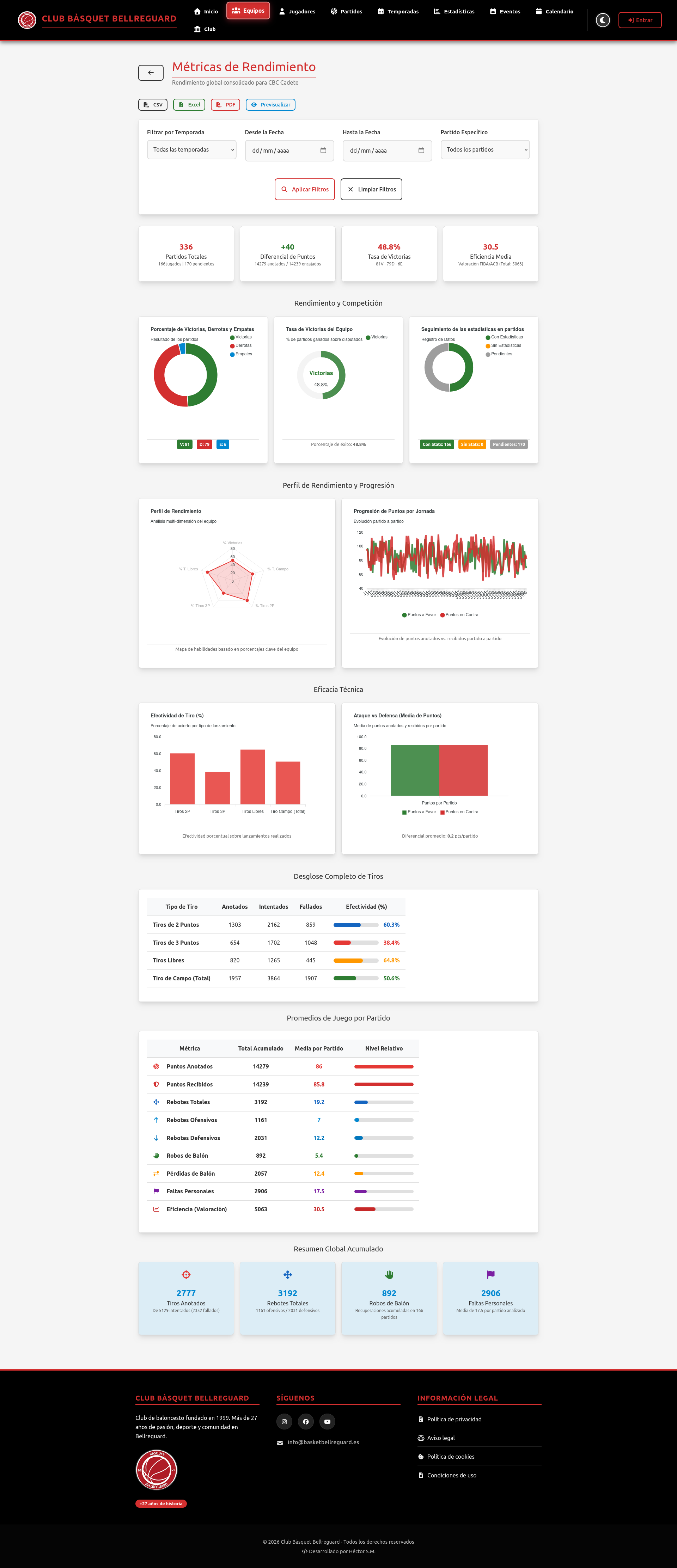677x1568 pixels.
Task: Expand Partido Específico dropdown
Action: click(485, 150)
